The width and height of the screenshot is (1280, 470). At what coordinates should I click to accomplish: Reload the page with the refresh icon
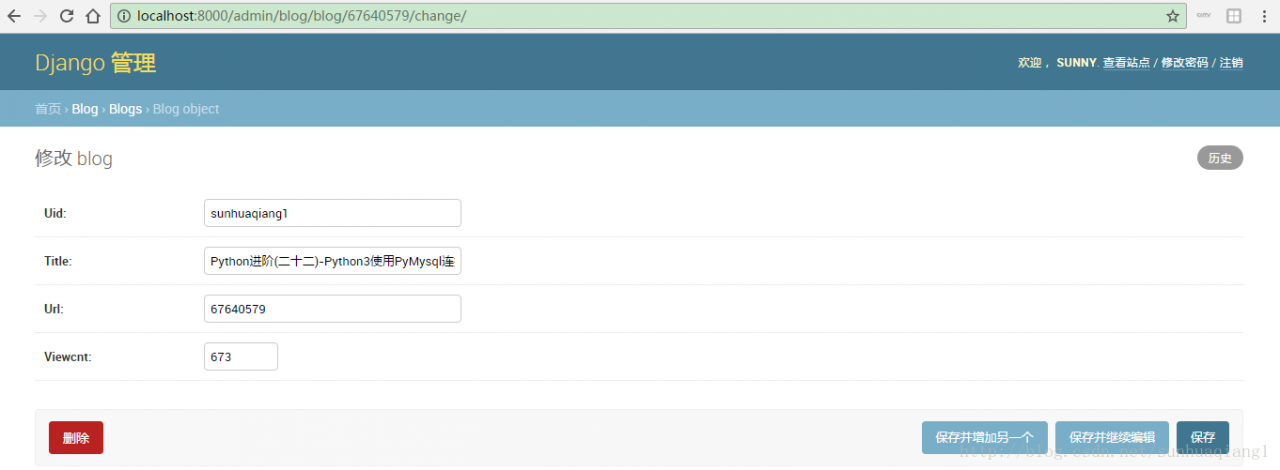pyautogui.click(x=67, y=16)
